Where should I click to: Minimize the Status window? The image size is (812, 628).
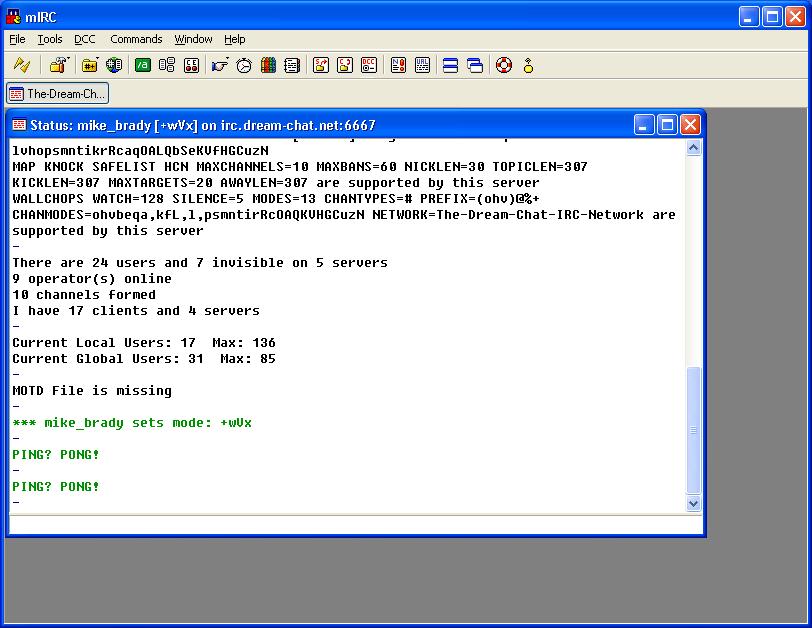(x=643, y=125)
